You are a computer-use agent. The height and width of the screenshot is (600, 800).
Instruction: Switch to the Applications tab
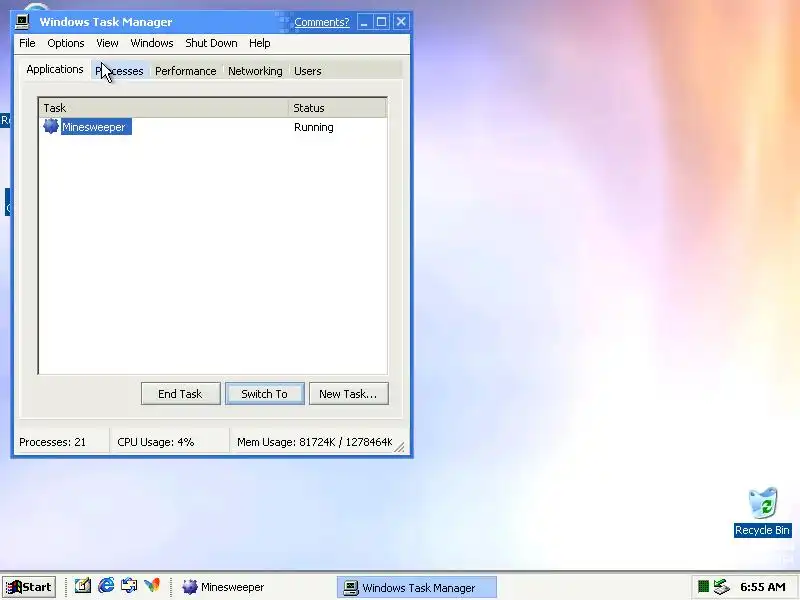[55, 69]
